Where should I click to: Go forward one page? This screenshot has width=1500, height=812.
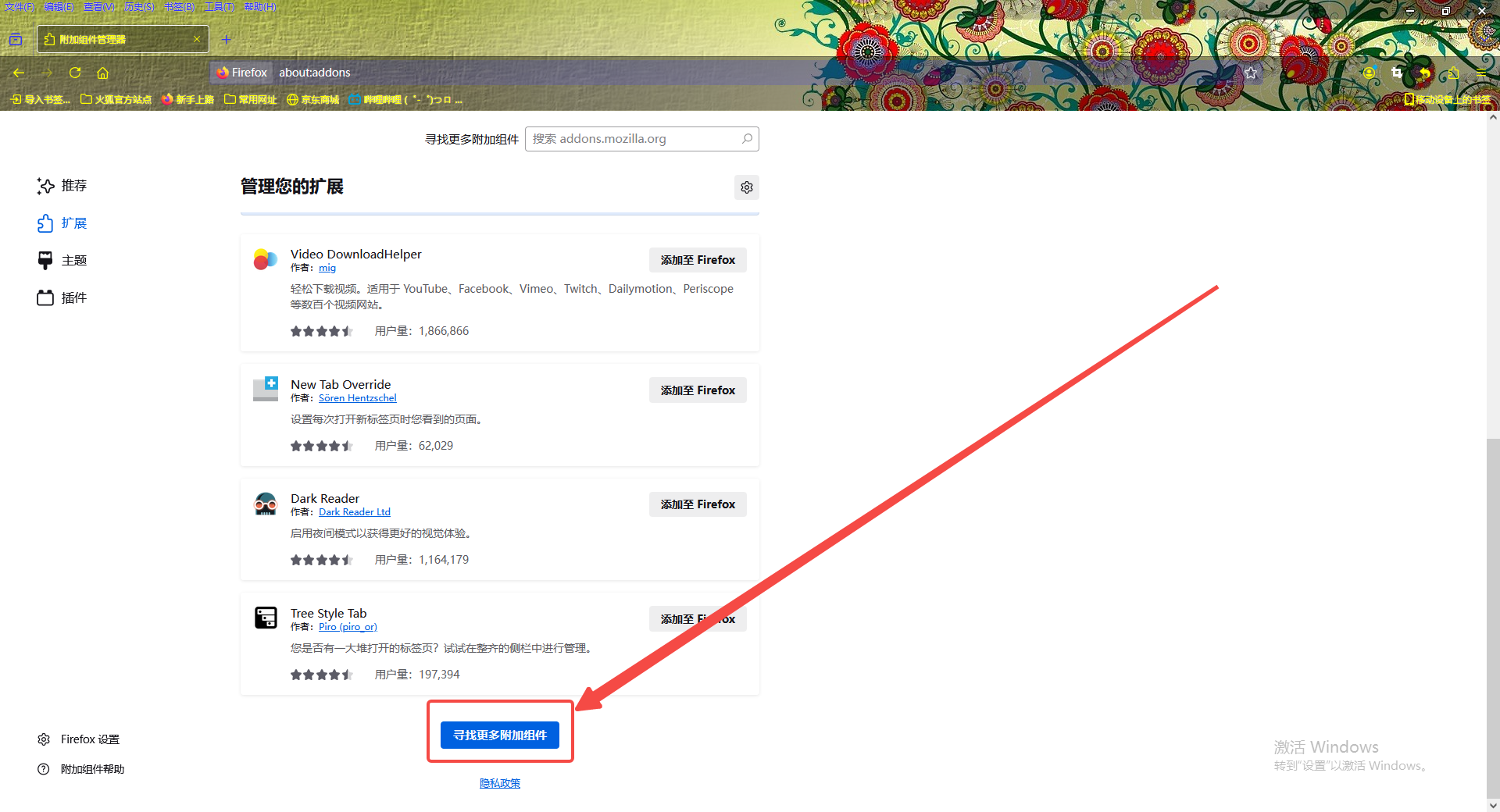pos(47,73)
